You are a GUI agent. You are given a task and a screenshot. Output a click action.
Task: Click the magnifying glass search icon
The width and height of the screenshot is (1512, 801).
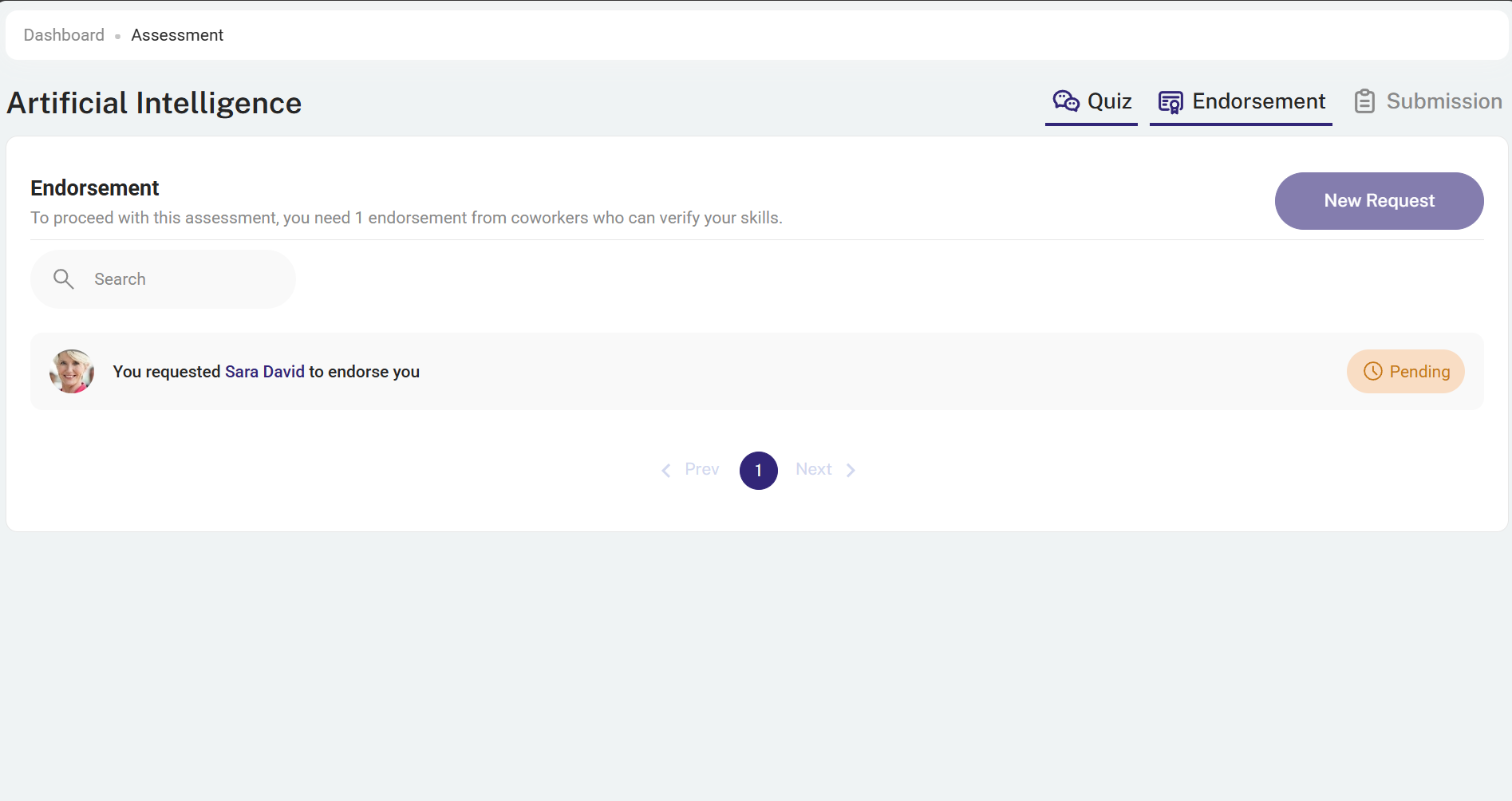[x=64, y=279]
